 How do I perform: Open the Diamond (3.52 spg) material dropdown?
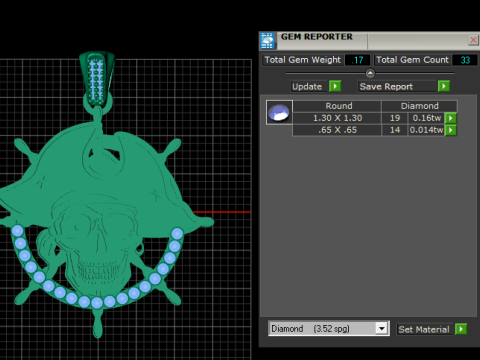point(382,329)
